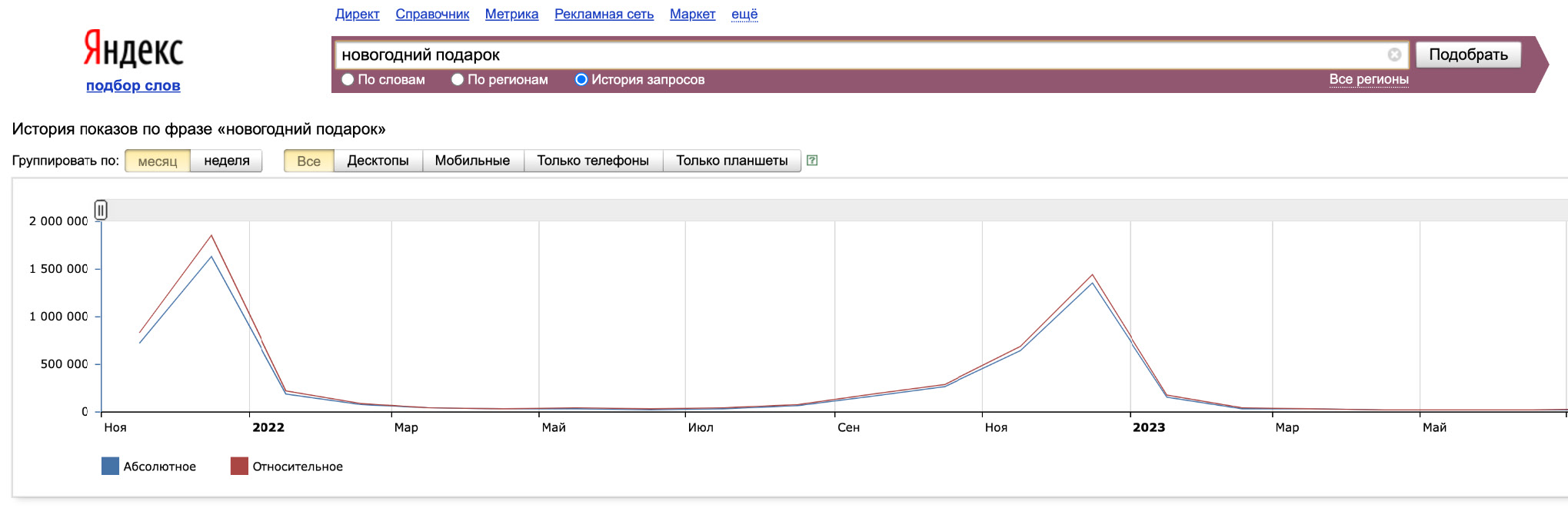Image resolution: width=1568 pixels, height=508 pixels.
Task: Open the Рекламная сеть link
Action: (604, 14)
